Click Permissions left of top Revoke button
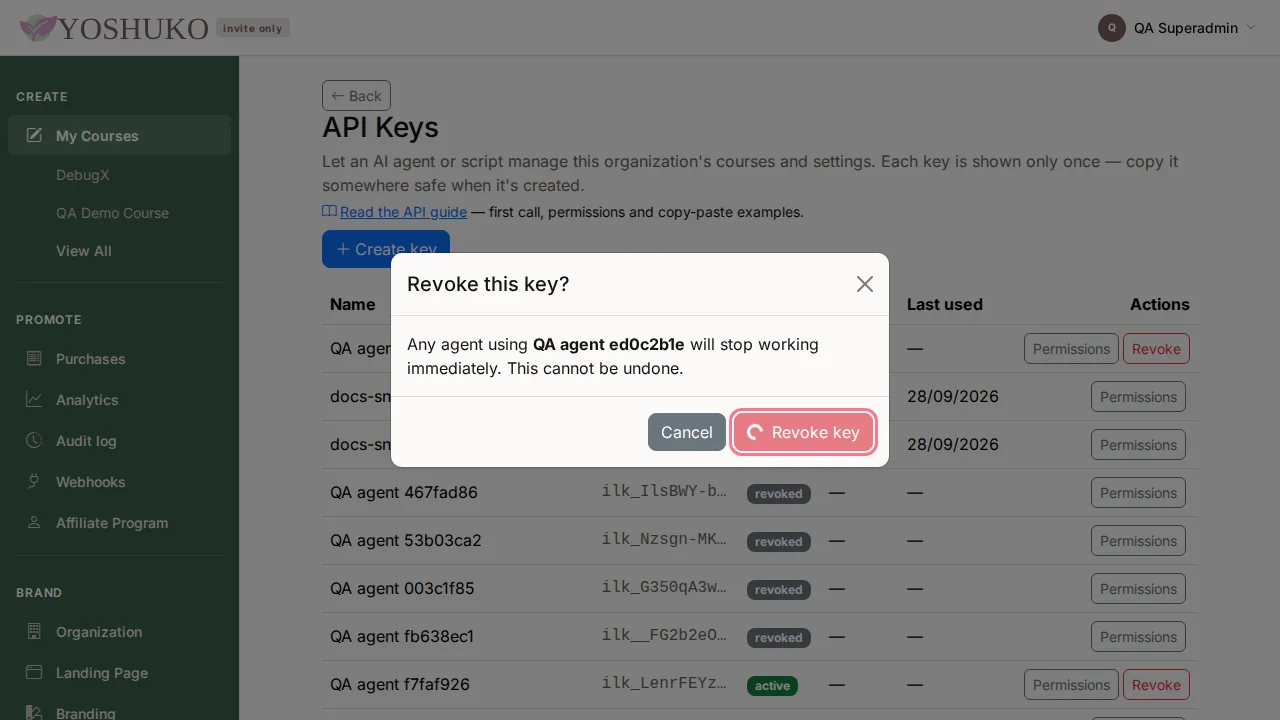This screenshot has height=720, width=1280. (x=1071, y=349)
